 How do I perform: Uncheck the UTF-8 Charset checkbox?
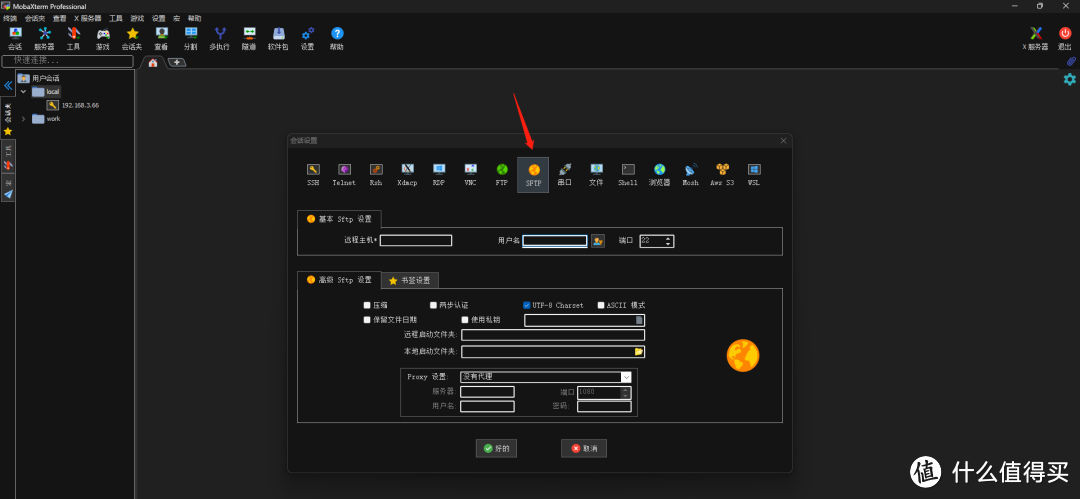pyautogui.click(x=527, y=305)
